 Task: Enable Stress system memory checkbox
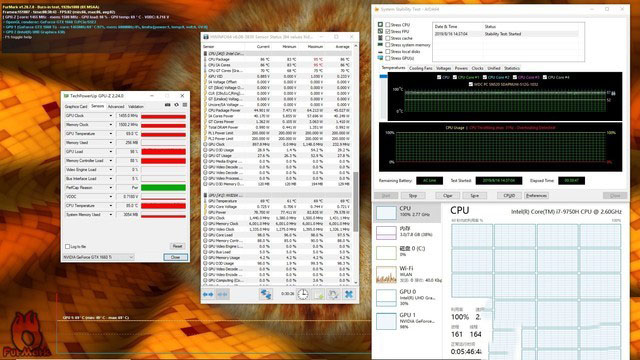coord(388,45)
